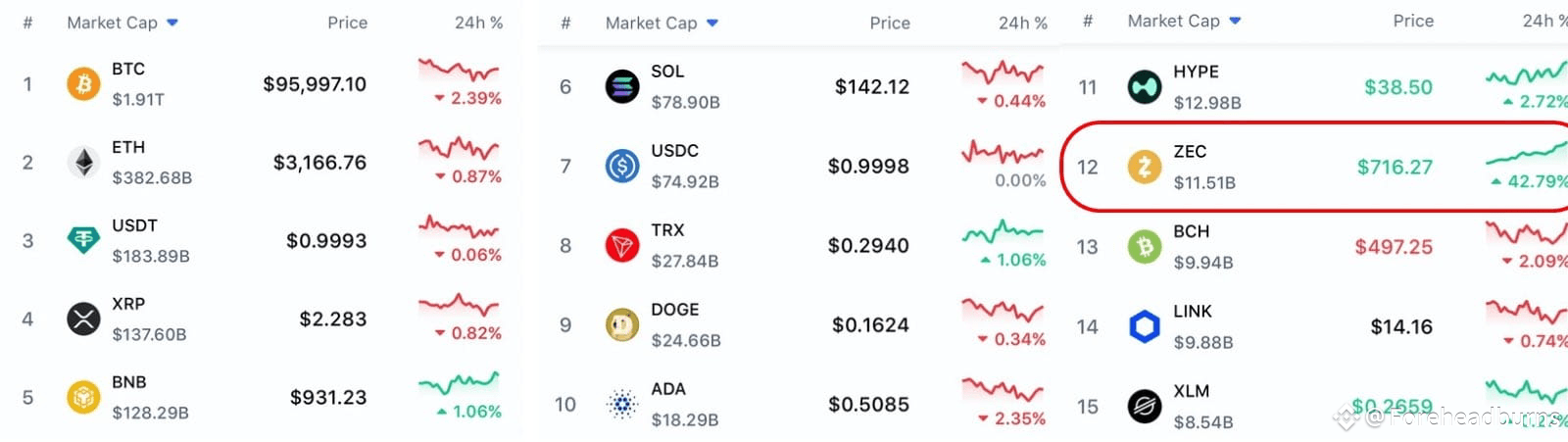Click the Dogecoin (DOGE) coin icon

tap(622, 325)
